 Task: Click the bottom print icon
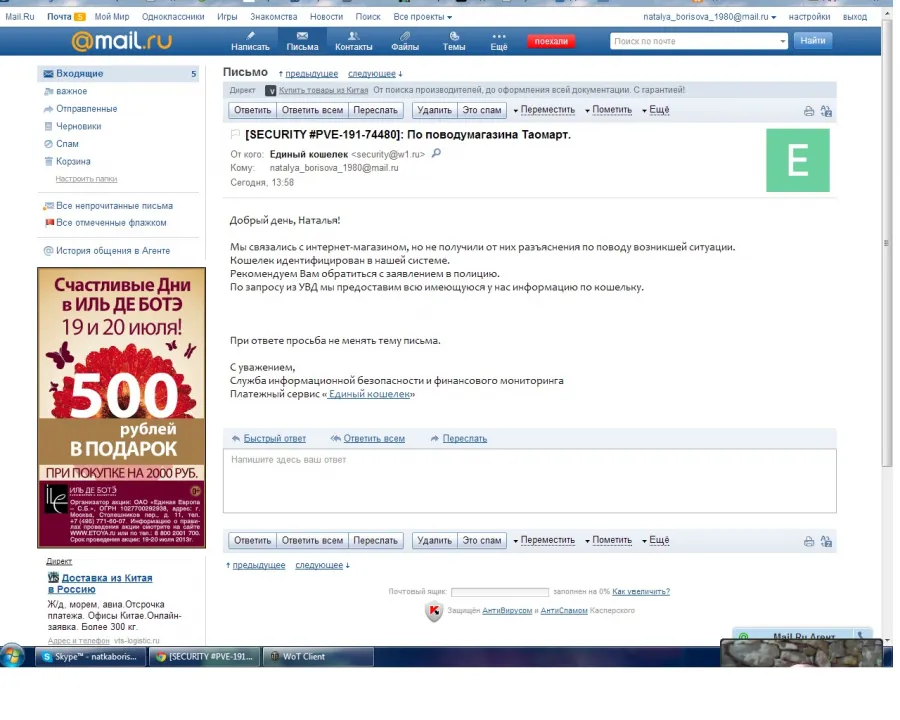[809, 541]
